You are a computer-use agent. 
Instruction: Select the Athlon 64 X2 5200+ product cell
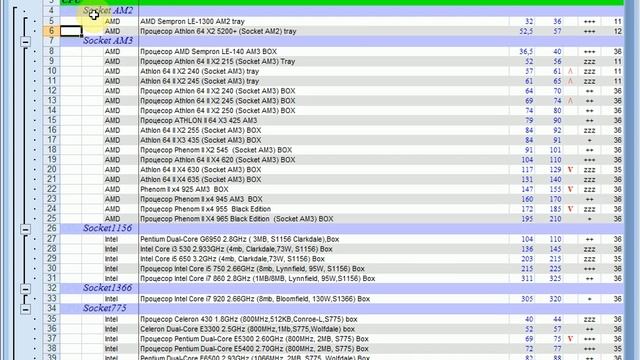pos(324,31)
